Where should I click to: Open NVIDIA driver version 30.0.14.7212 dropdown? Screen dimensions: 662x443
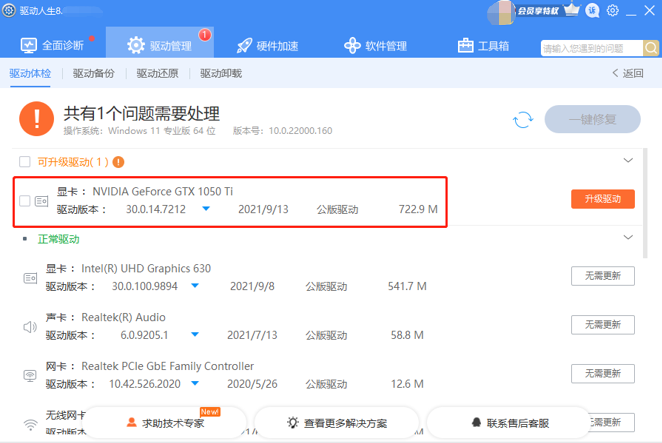click(x=206, y=209)
